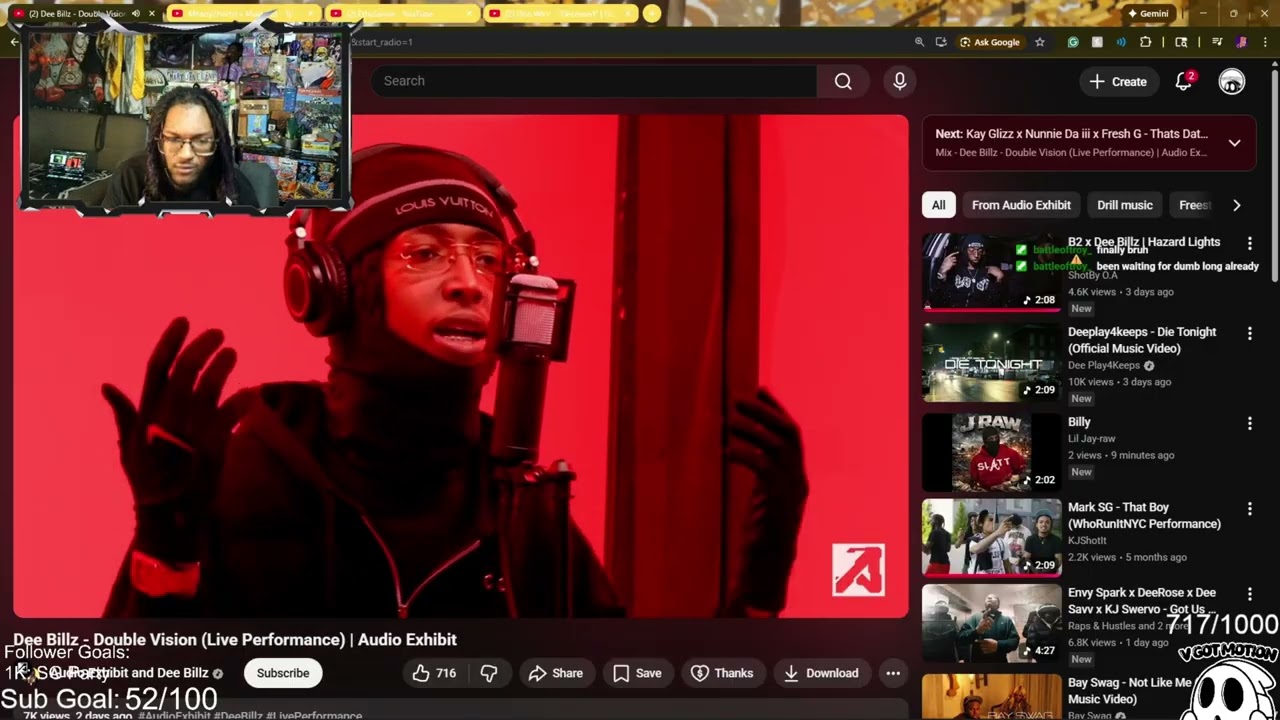Open the tab search icon in toolbar
Viewport: 1280px width, 720px height.
(x=1181, y=42)
